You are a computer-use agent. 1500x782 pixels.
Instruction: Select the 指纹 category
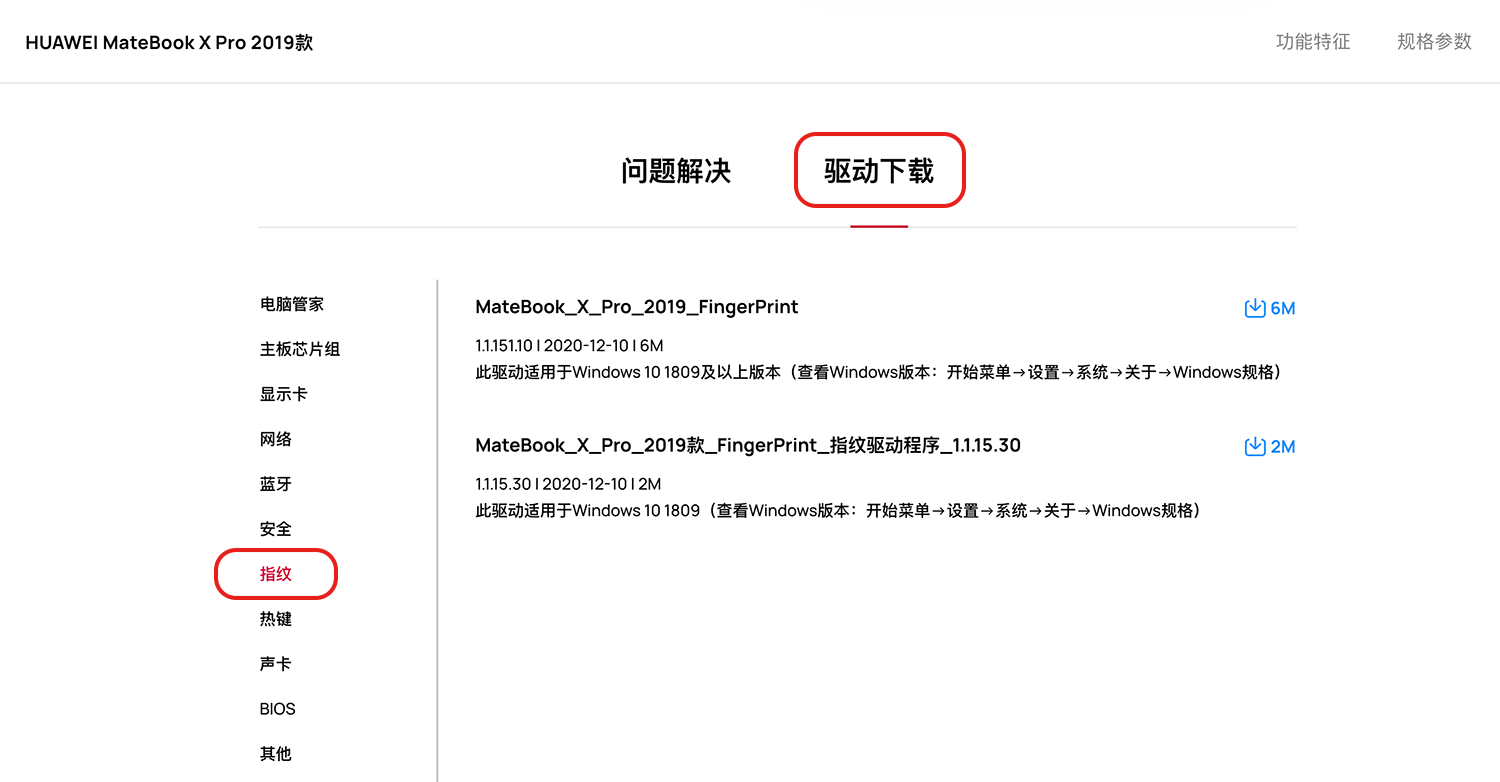(x=276, y=574)
